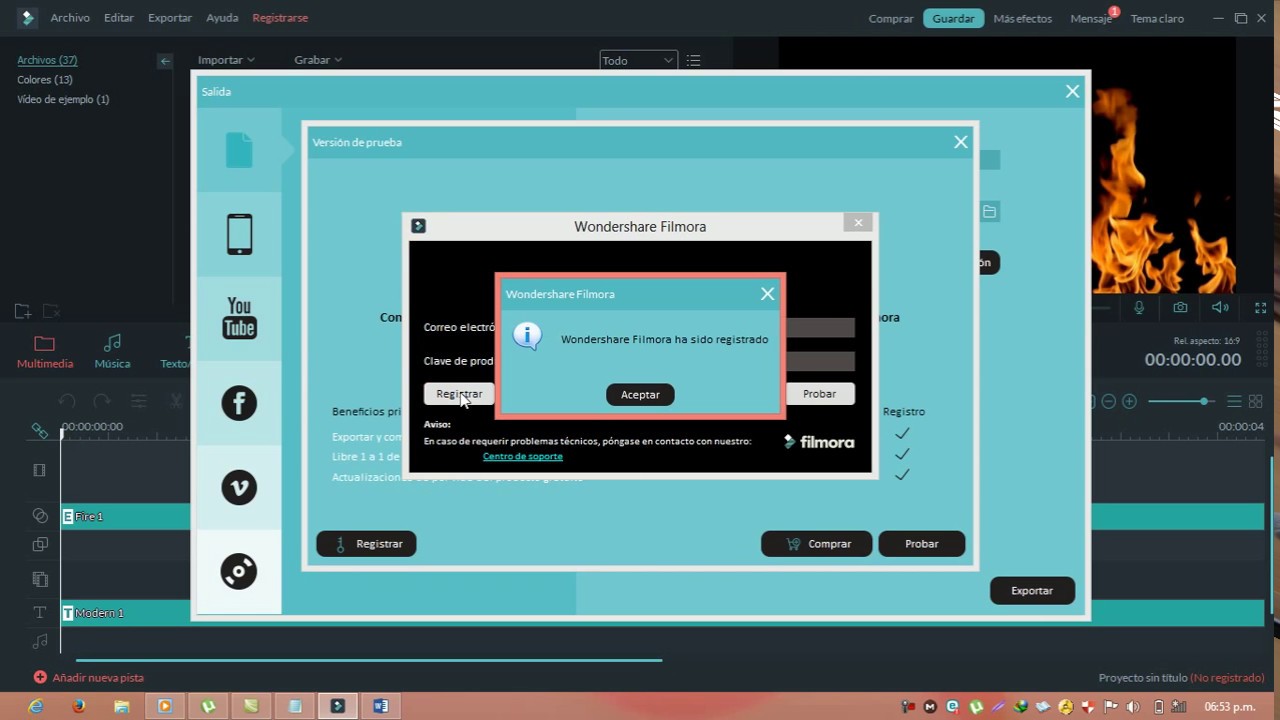
Task: Adjust the timeline zoom slider
Action: coord(1181,401)
